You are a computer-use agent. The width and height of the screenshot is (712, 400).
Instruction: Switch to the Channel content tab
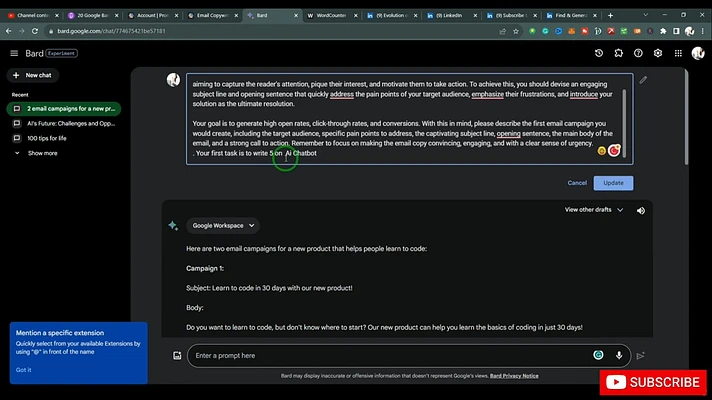[32, 15]
